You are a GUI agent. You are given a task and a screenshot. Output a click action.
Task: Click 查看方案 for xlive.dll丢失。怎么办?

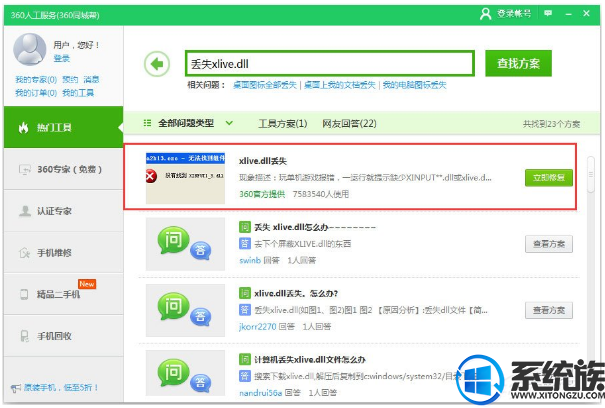[549, 310]
